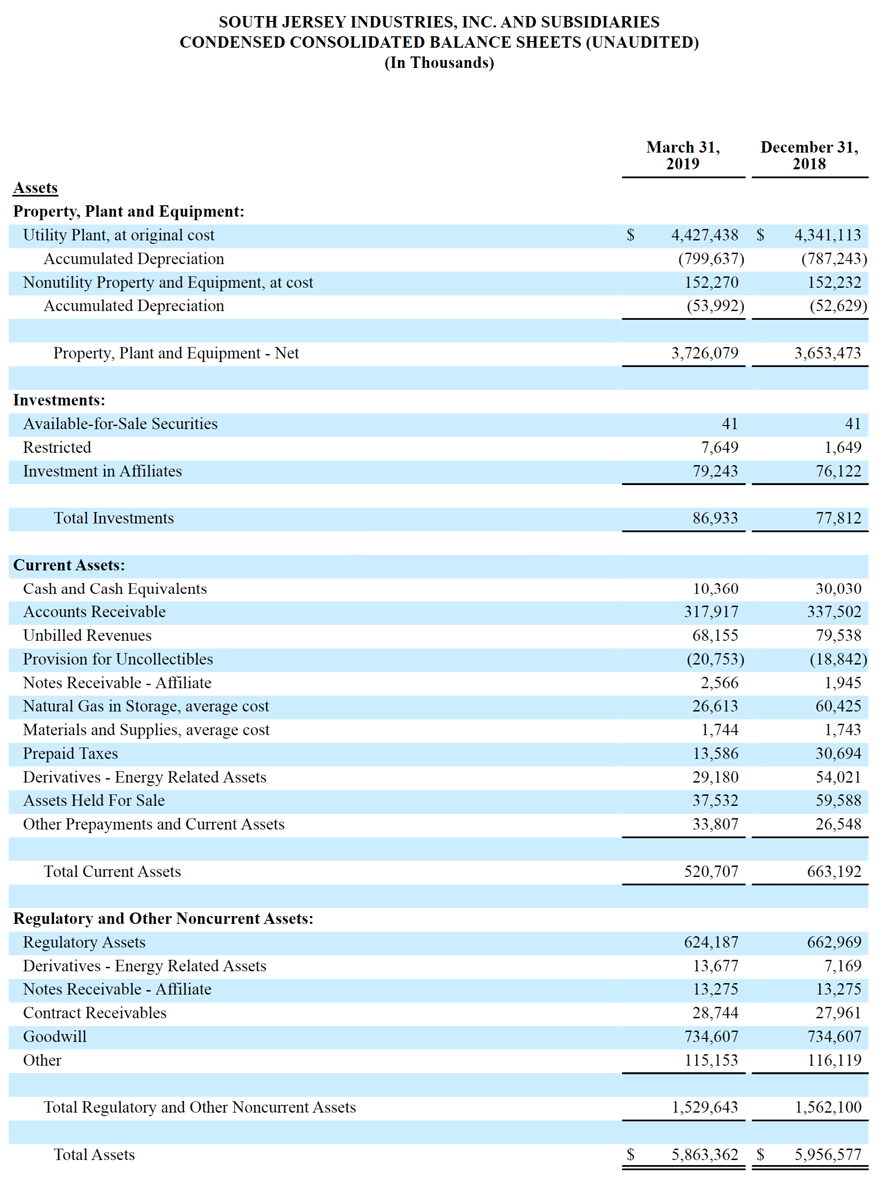Select the 'Utility Plant, at original cost' row label

click(x=118, y=235)
